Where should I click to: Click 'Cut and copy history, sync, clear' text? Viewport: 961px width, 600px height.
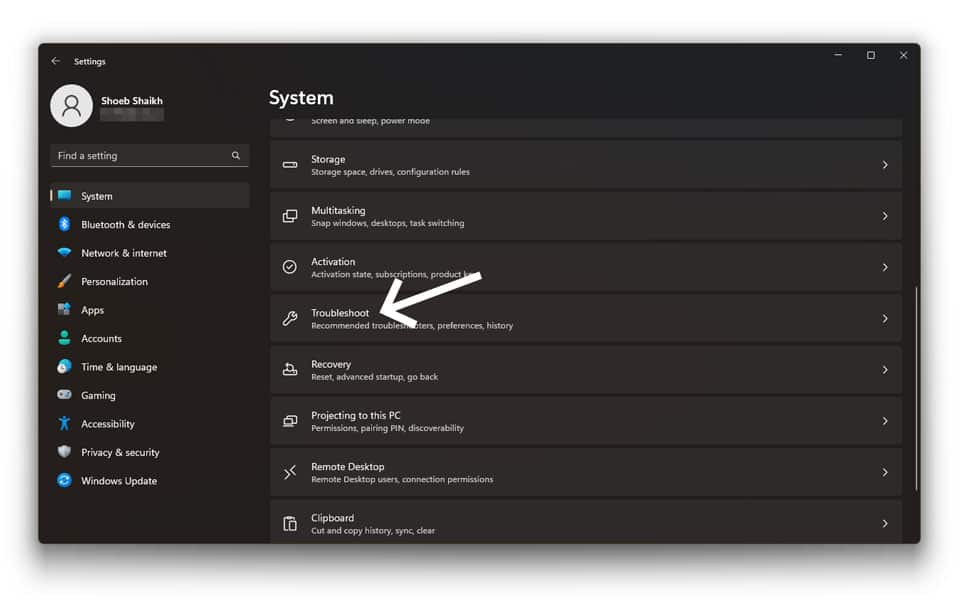point(373,531)
